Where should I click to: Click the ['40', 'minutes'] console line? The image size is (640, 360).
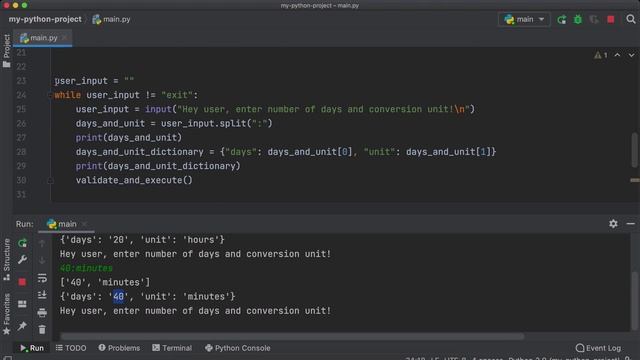(105, 282)
